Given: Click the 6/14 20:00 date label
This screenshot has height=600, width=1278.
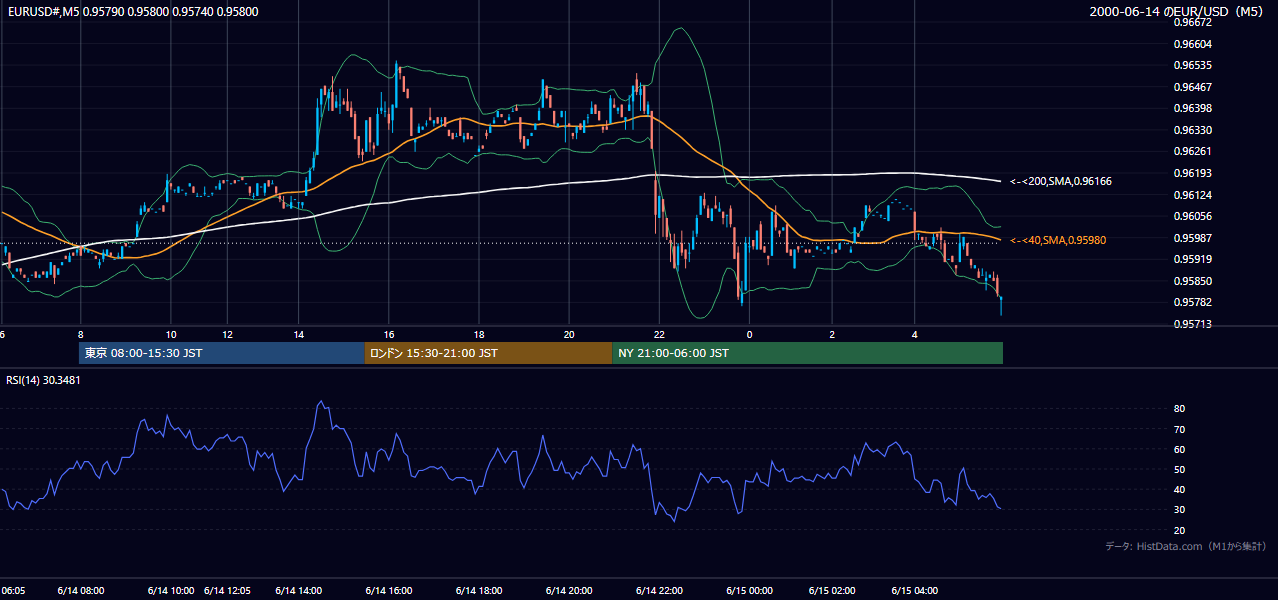Looking at the screenshot, I should pos(569,590).
